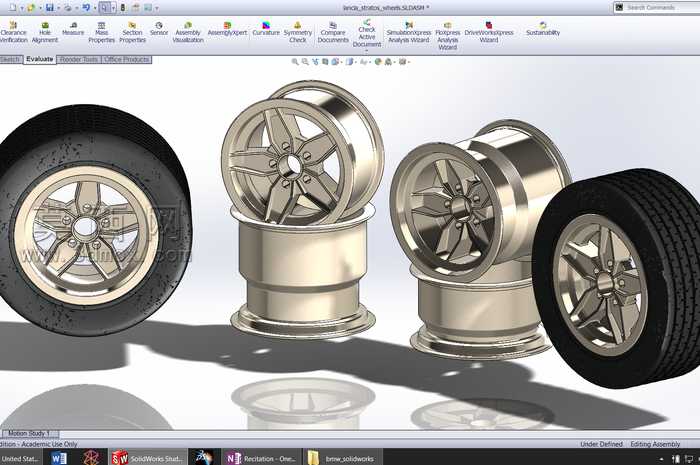Expand the Check Active Document dropdown arrow

pos(367,50)
